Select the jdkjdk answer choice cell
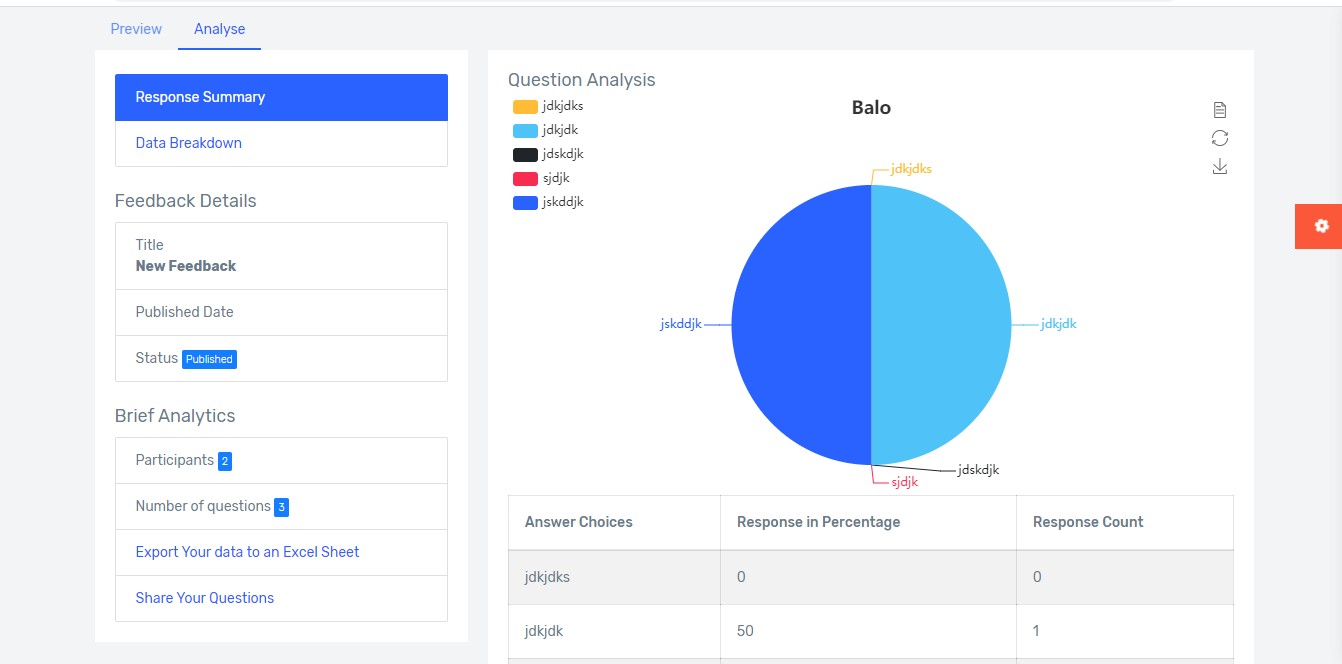This screenshot has width=1342, height=664. (x=614, y=631)
